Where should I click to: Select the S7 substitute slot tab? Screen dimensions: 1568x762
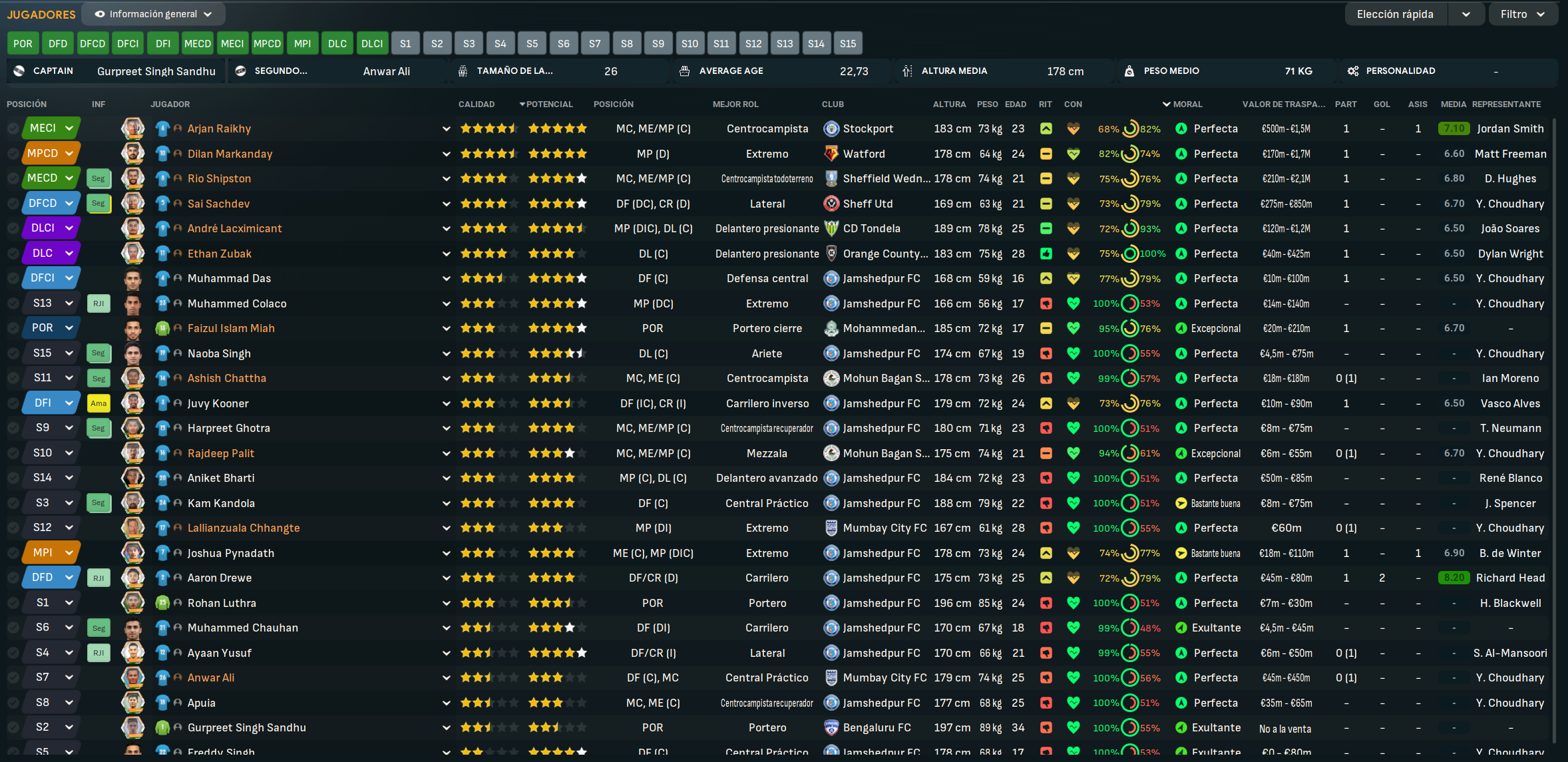594,43
